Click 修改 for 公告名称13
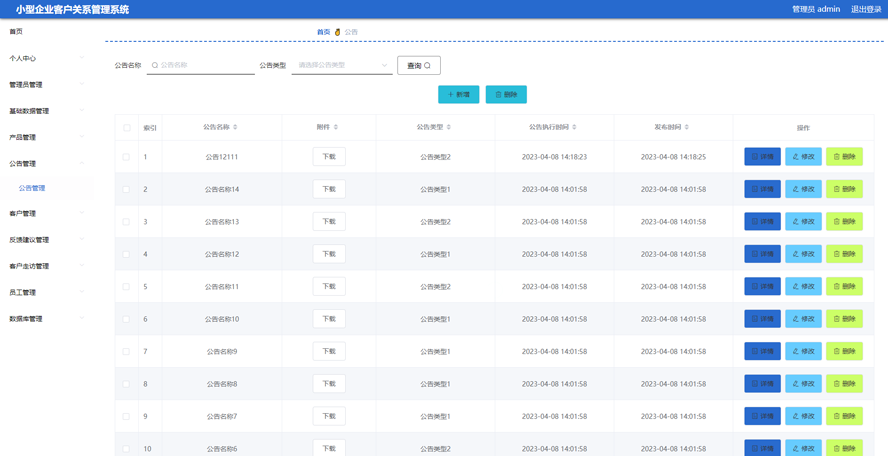The height and width of the screenshot is (456, 888). coord(803,222)
